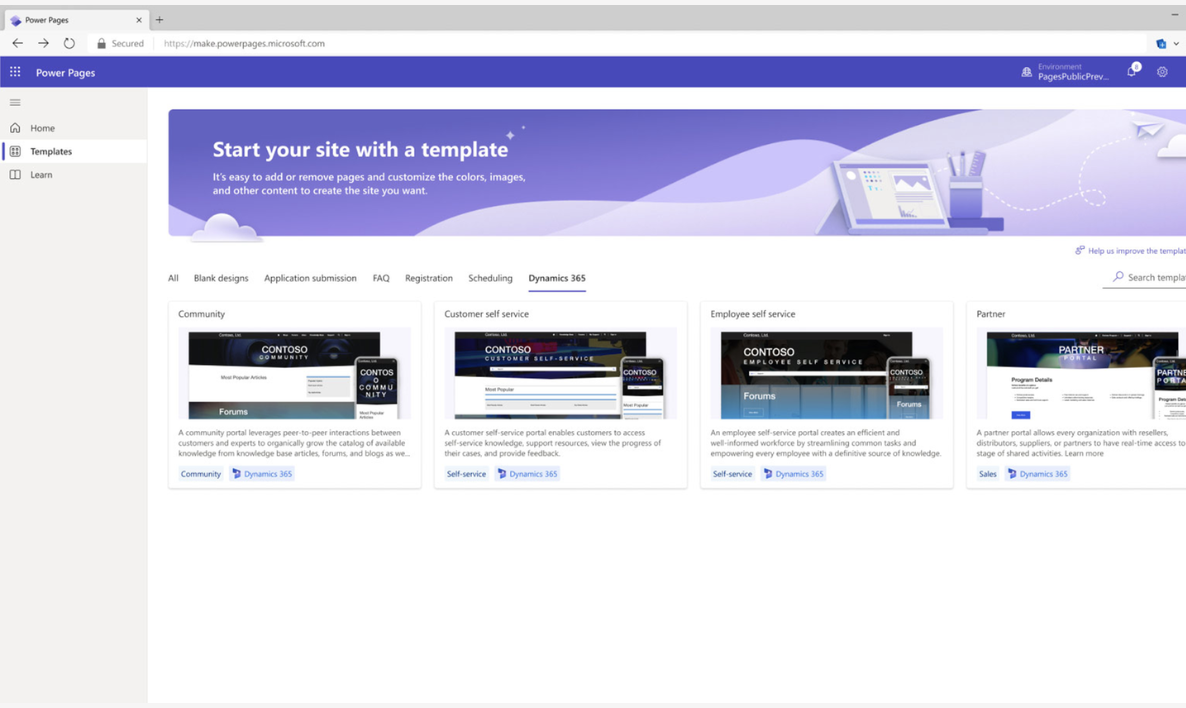Close the Power Pages browser tab
Screen dimensions: 1186x708
(138, 20)
